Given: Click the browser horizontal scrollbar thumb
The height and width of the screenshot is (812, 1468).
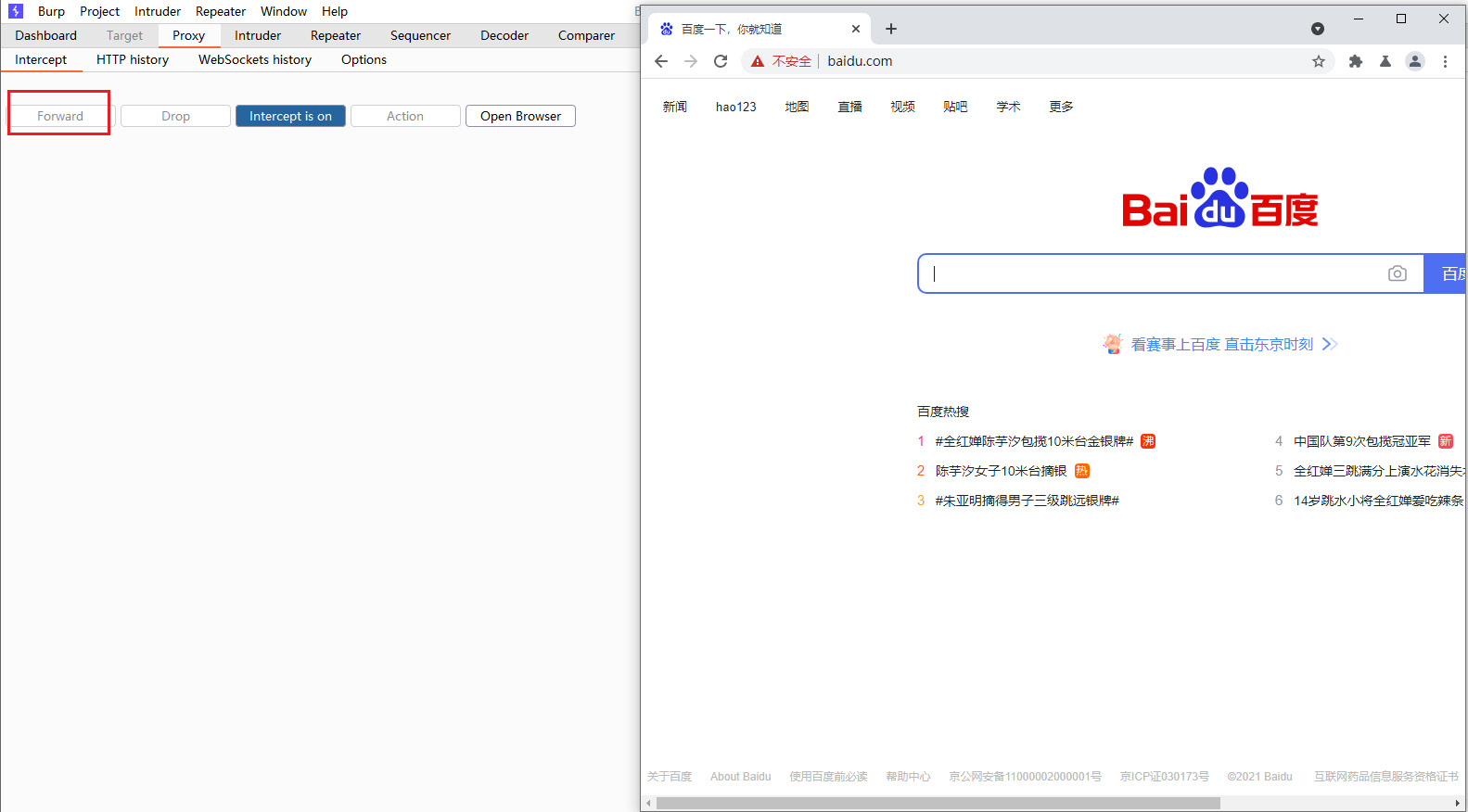Looking at the screenshot, I should click(938, 804).
